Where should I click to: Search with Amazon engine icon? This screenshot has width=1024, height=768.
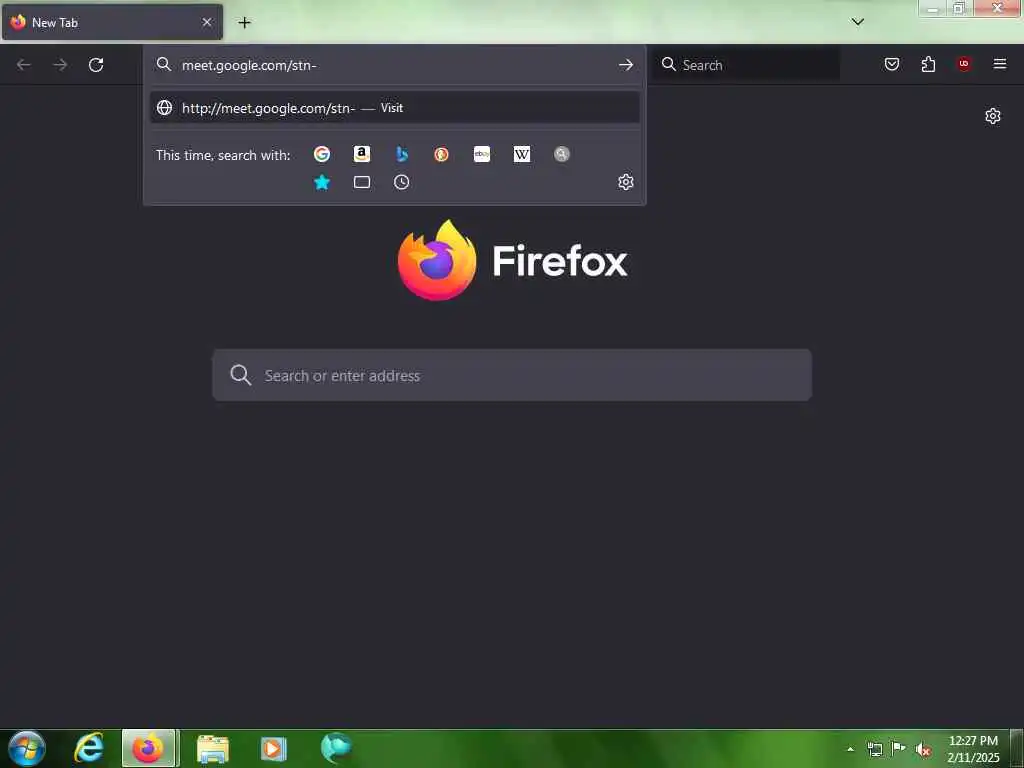[362, 154]
